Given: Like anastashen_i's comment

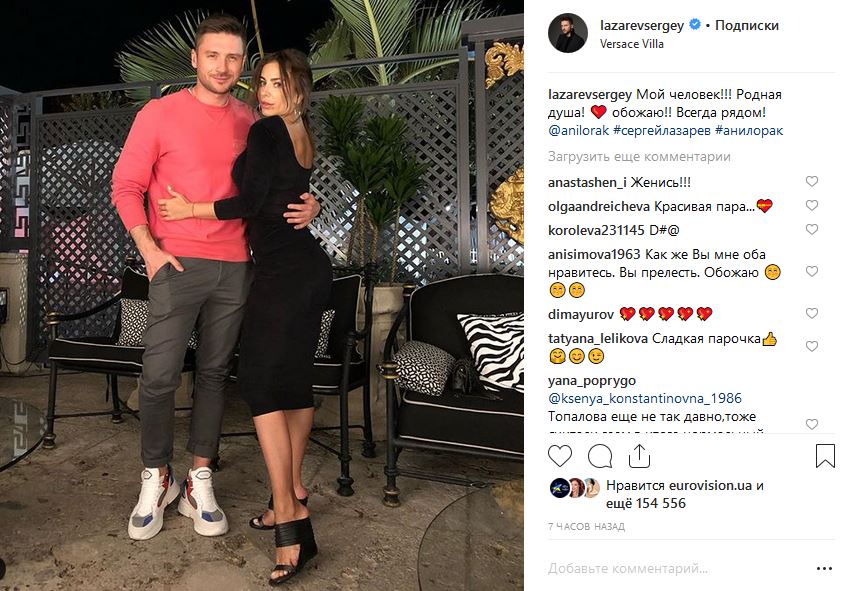Looking at the screenshot, I should click(812, 182).
